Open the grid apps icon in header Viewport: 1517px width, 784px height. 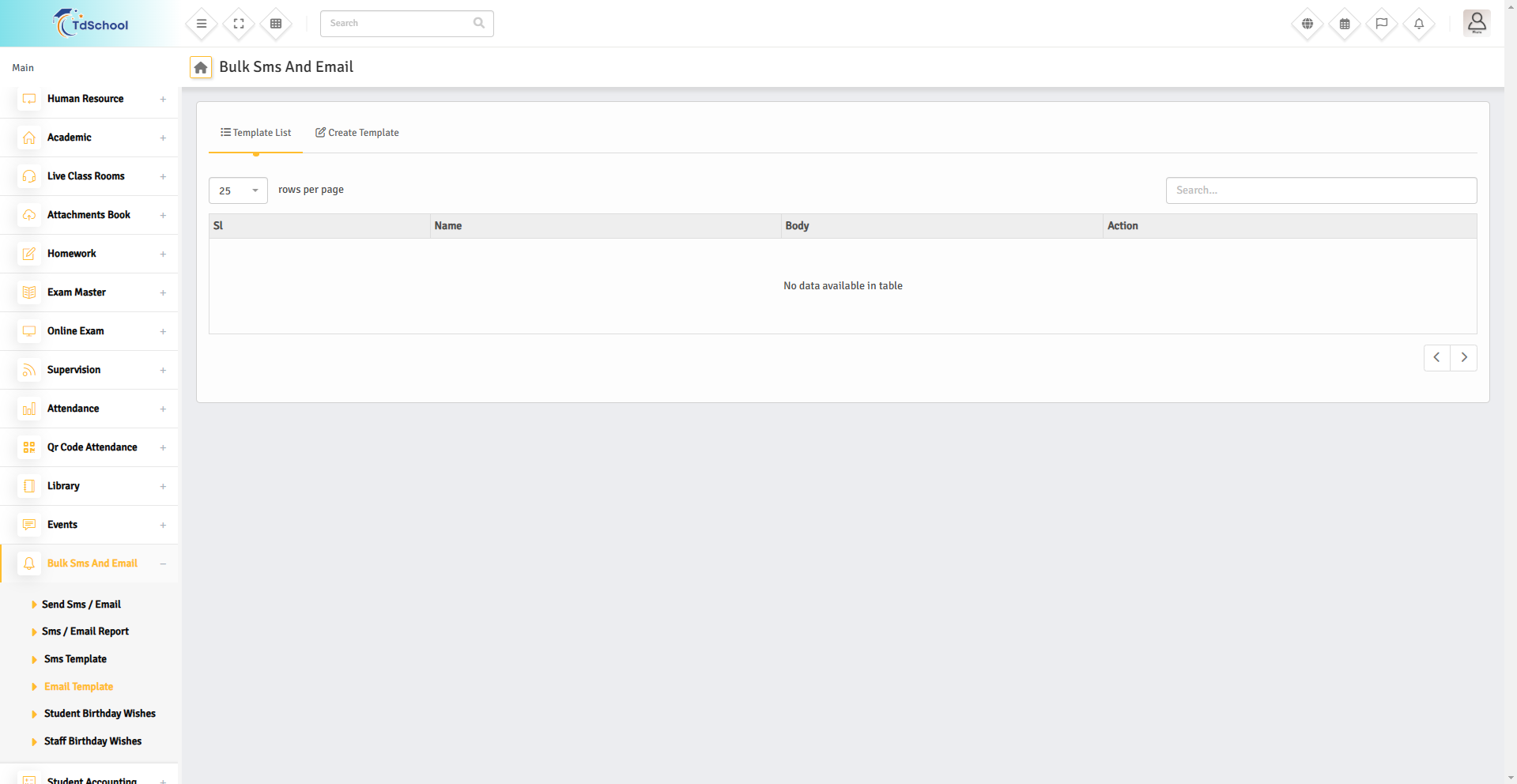pyautogui.click(x=276, y=24)
